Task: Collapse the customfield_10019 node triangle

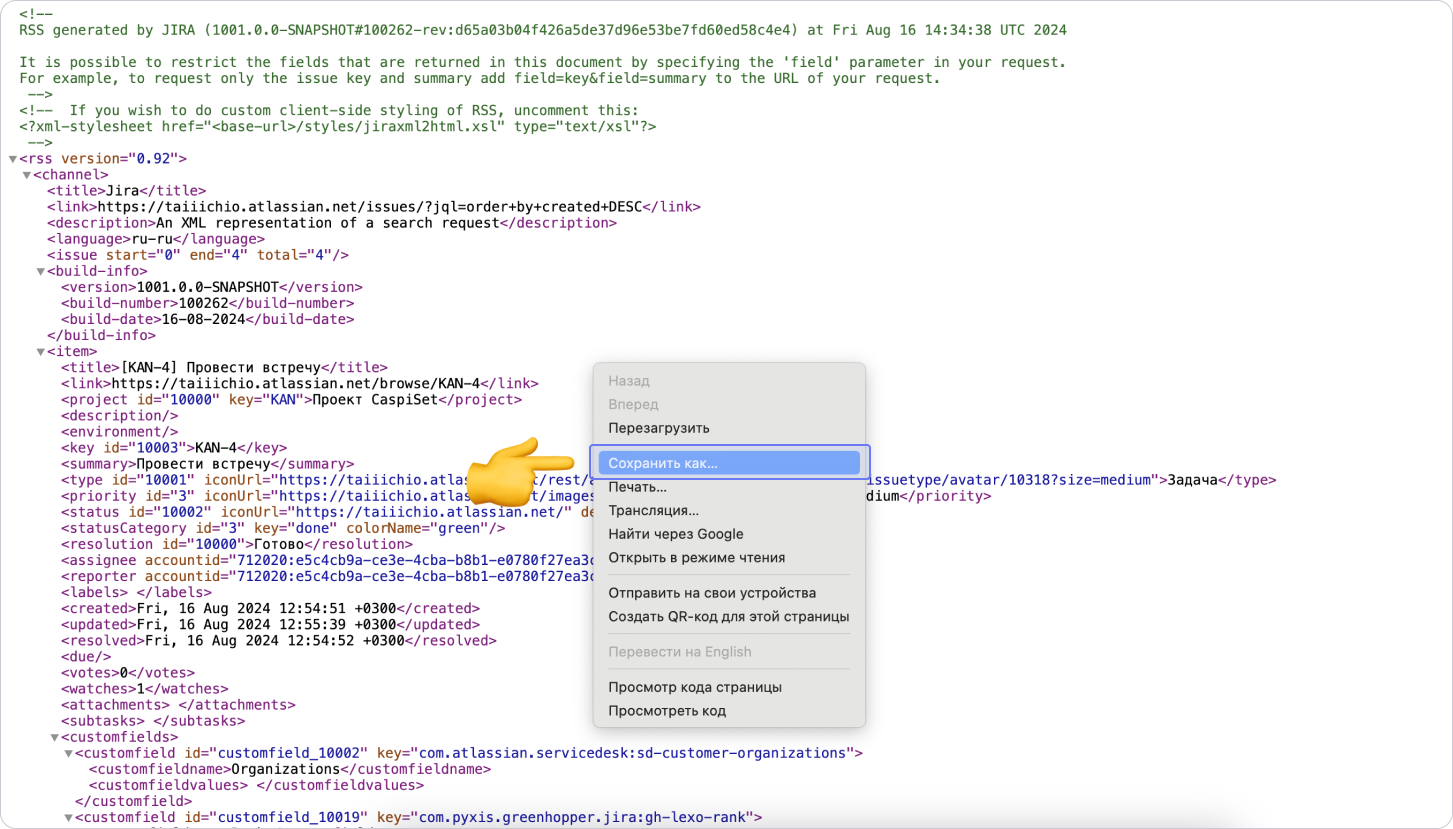Action: pos(68,817)
